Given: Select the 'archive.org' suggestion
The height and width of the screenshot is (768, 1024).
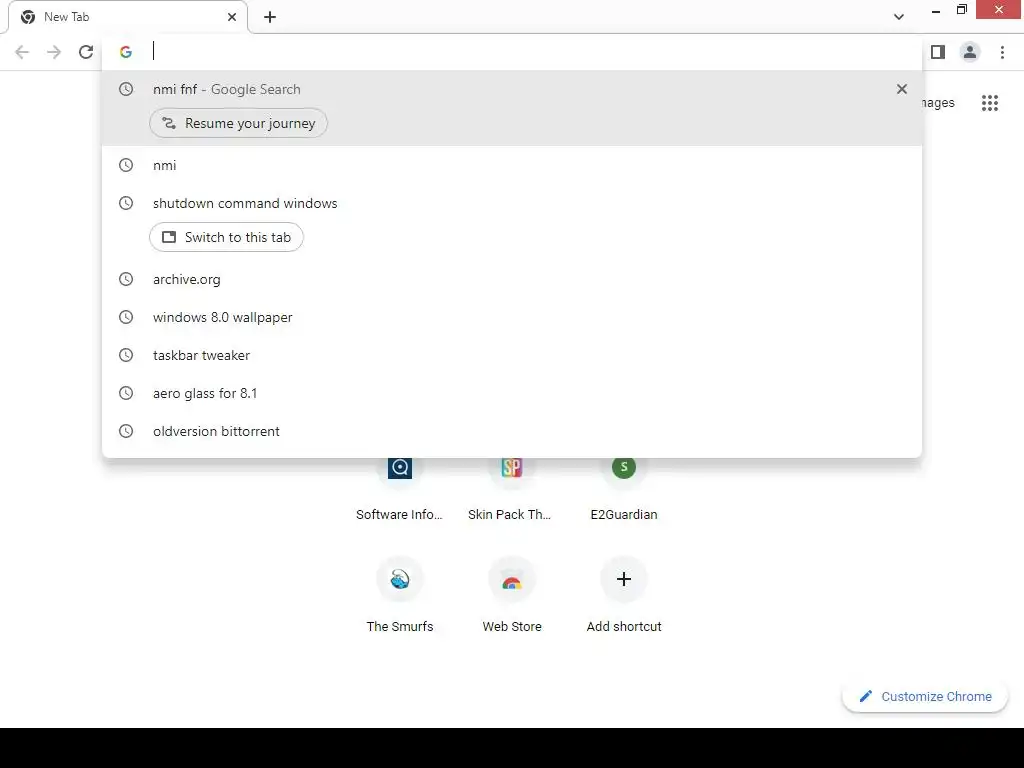Looking at the screenshot, I should coord(512,280).
